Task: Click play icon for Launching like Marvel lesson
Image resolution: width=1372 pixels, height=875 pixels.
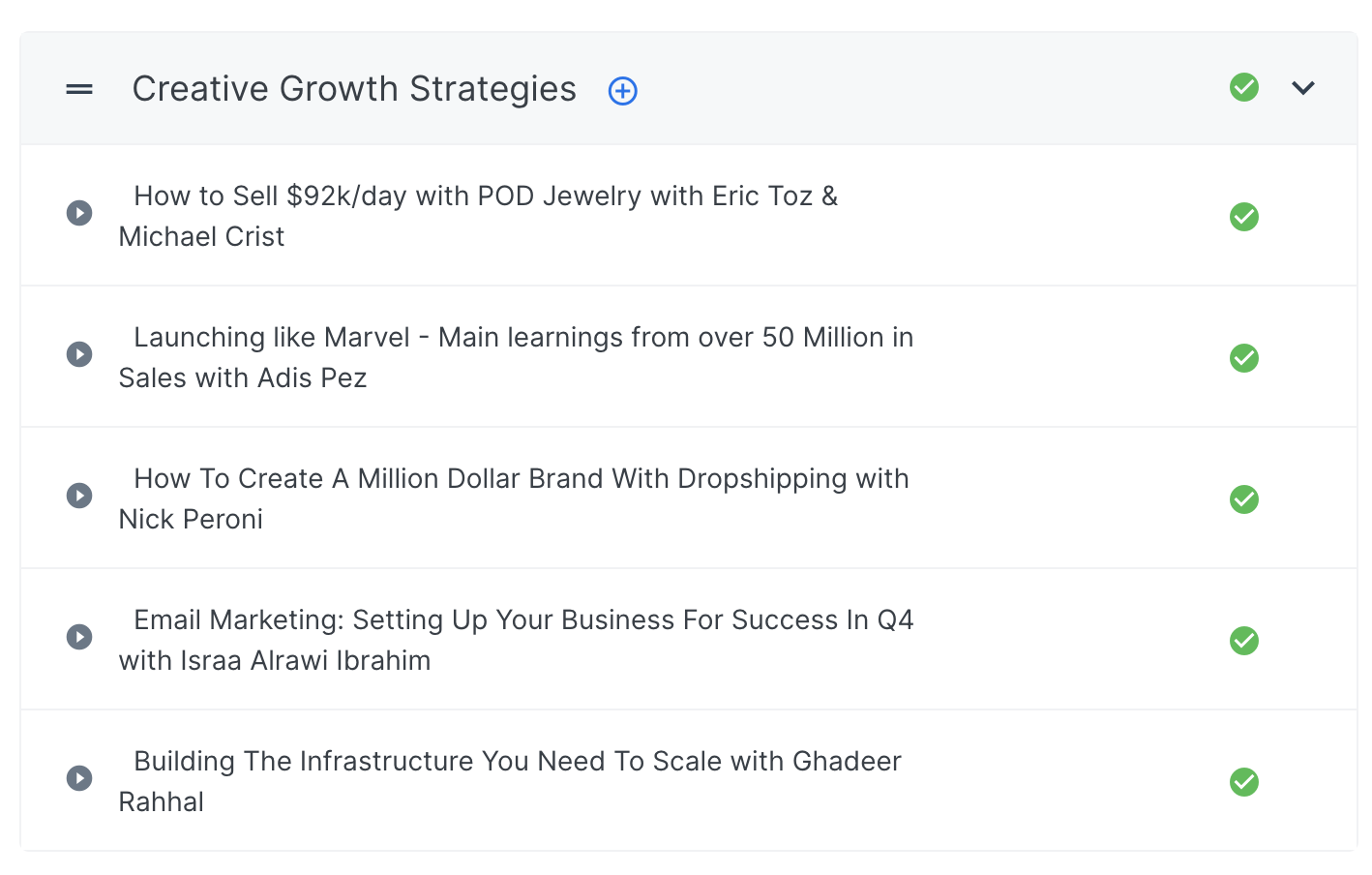Action: (x=79, y=354)
